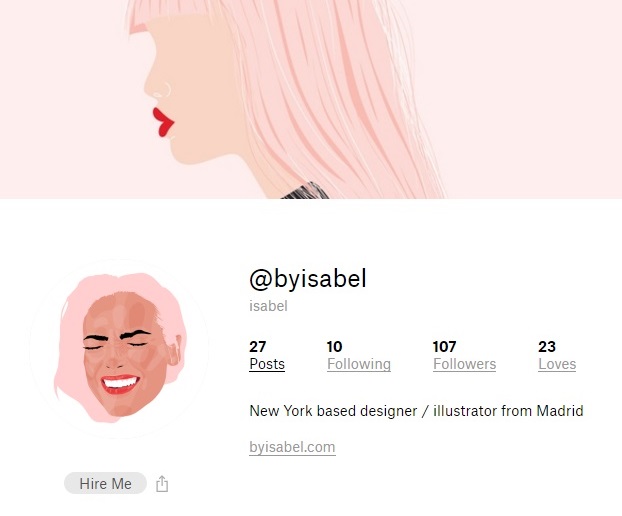Click the word Madrid in the bio
The height and width of the screenshot is (516, 622).
coord(560,411)
